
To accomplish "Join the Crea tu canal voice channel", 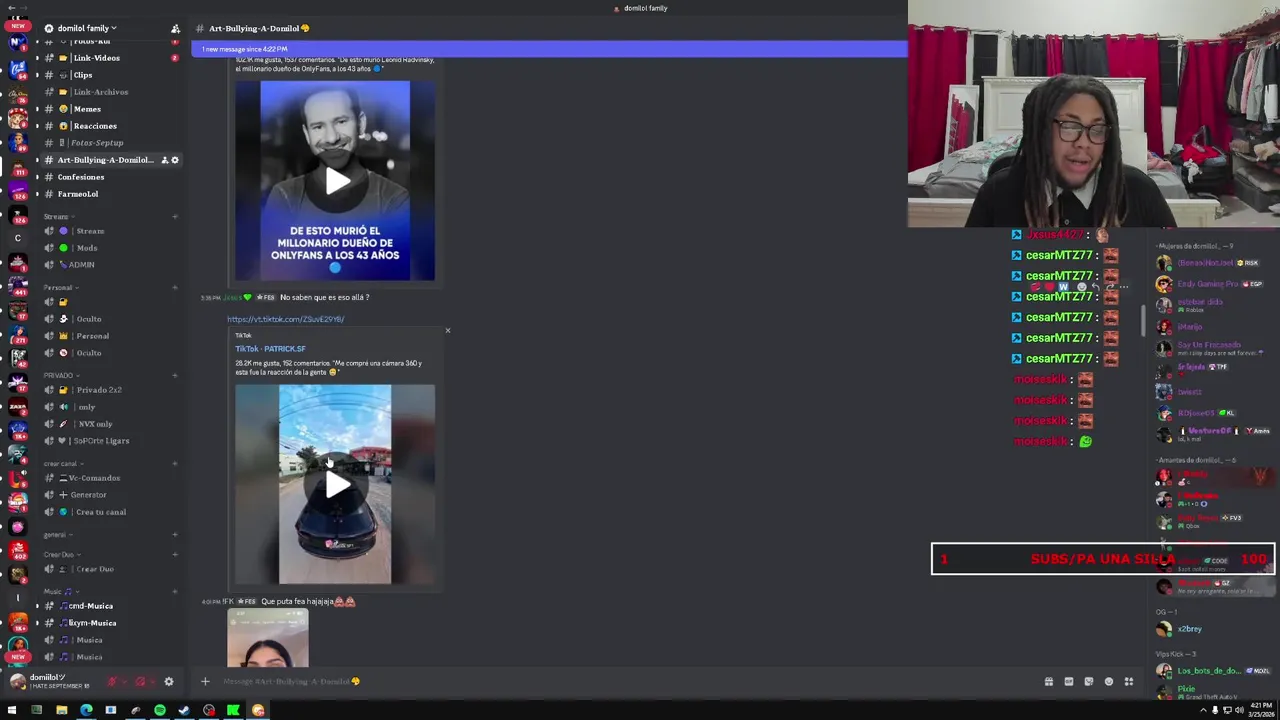I will (x=110, y=512).
